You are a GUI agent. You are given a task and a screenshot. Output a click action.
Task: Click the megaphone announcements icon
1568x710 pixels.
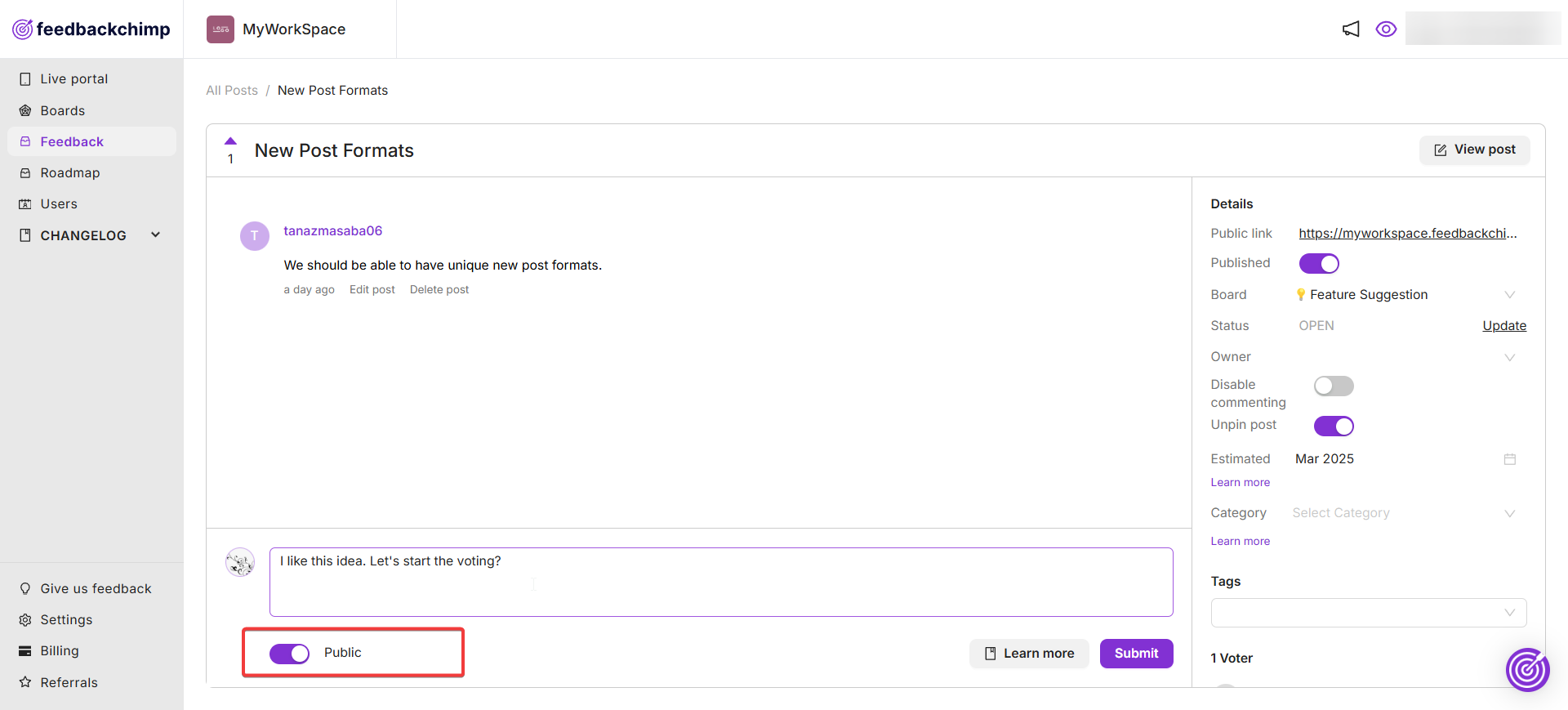coord(1351,29)
